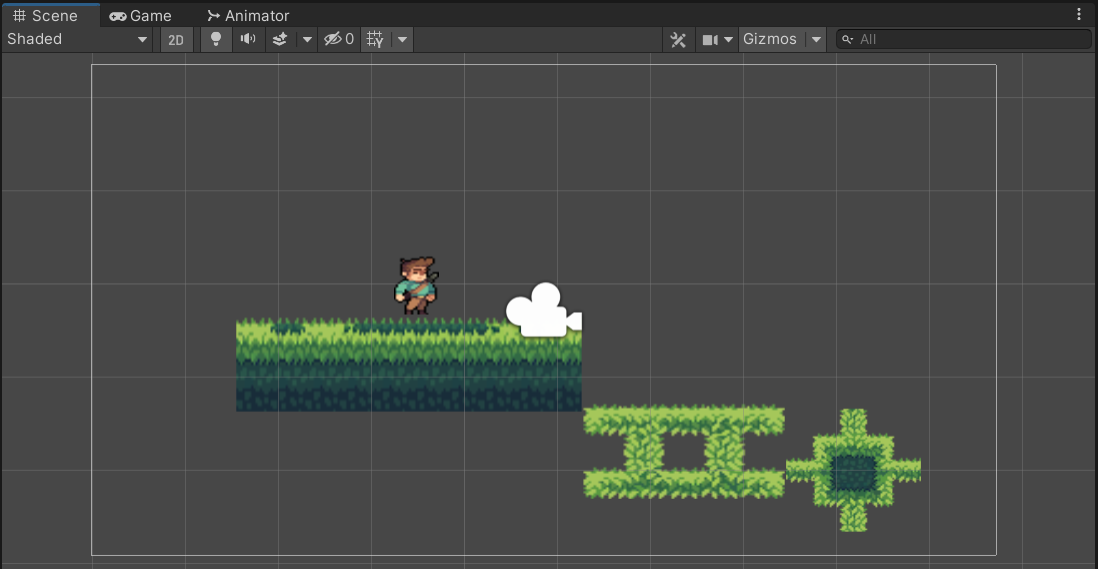1098x569 pixels.
Task: Click the scene camera settings icon
Action: 710,40
